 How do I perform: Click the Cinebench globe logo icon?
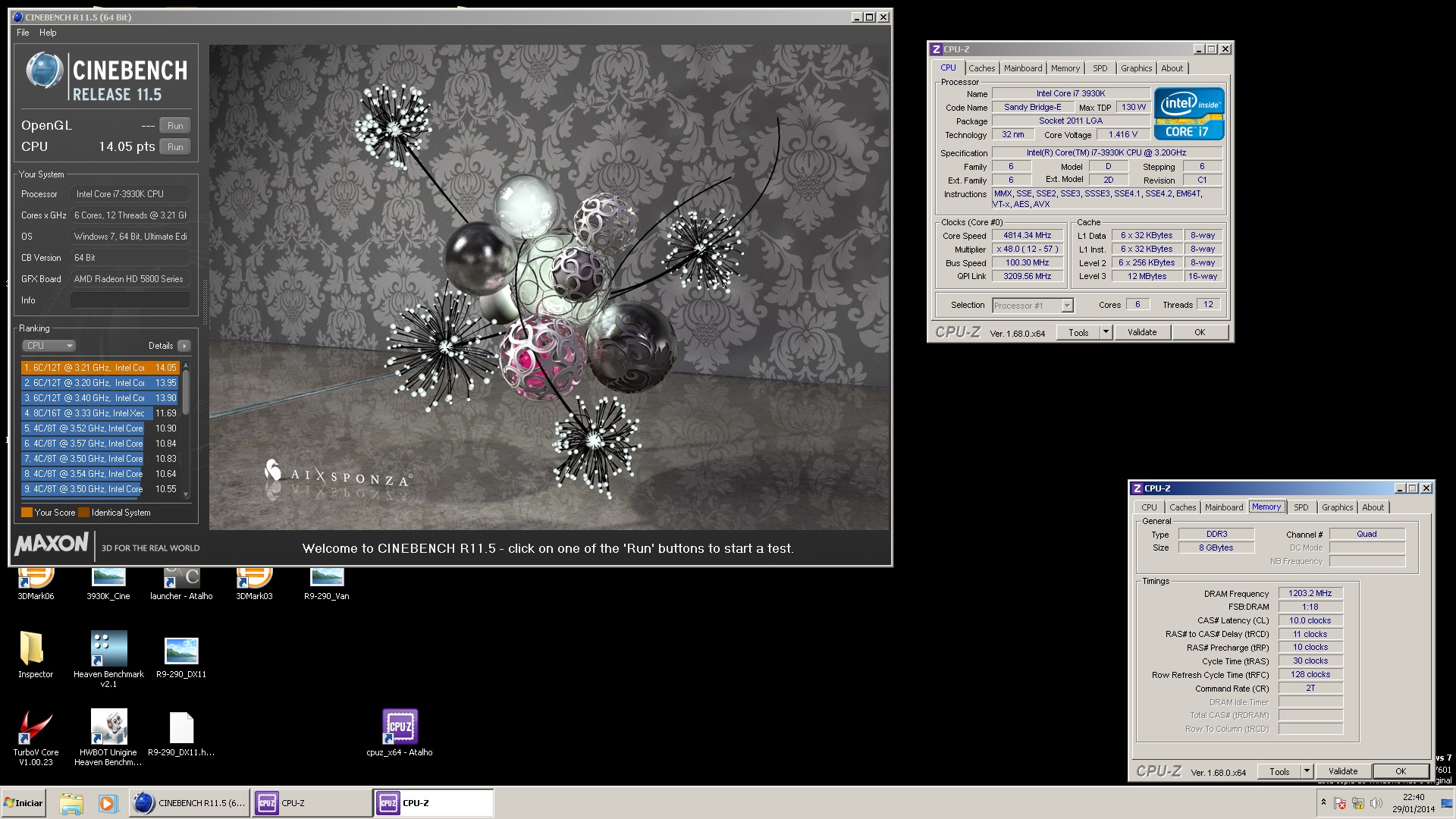[x=44, y=71]
